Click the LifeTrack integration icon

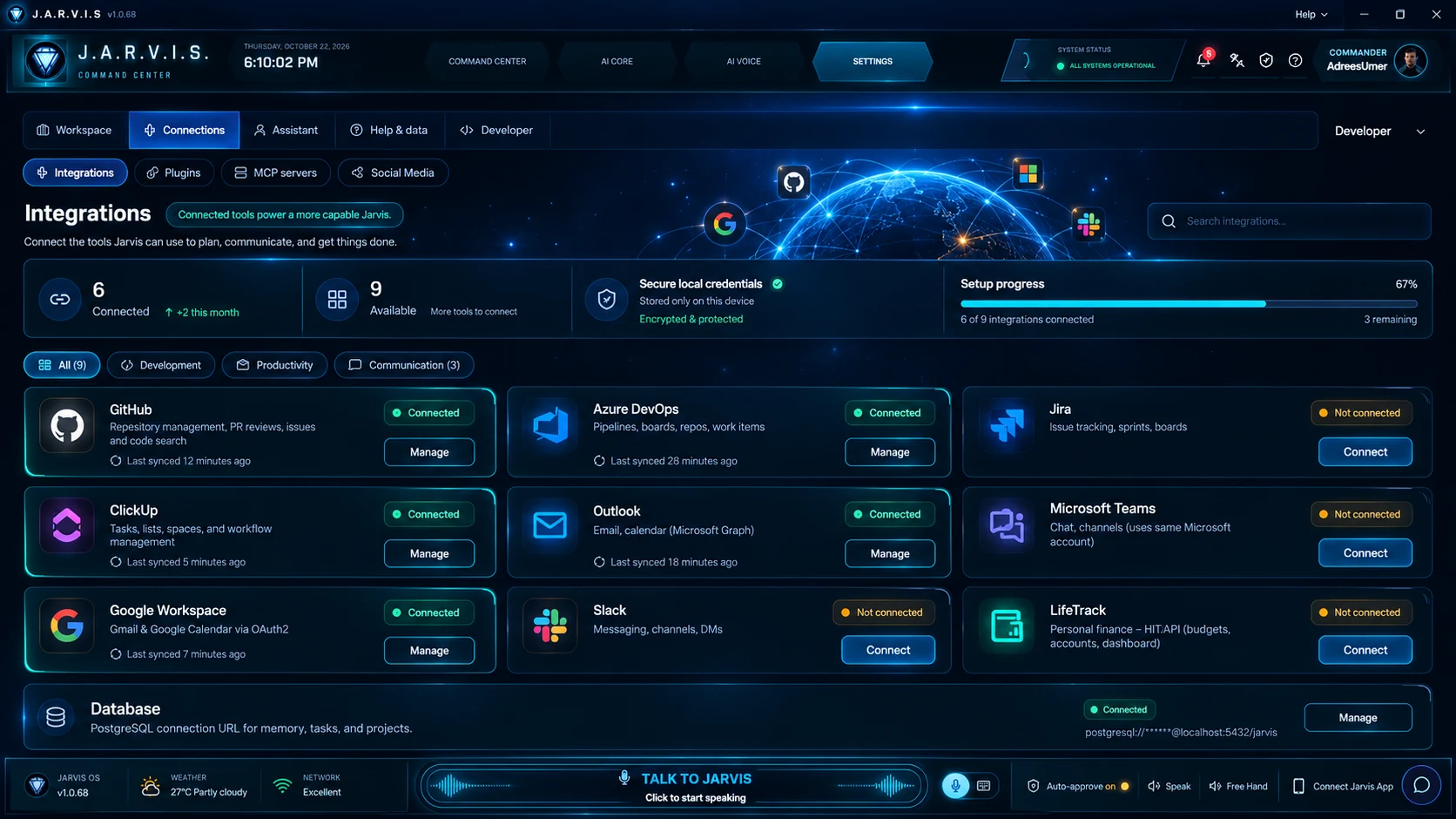click(x=1007, y=626)
